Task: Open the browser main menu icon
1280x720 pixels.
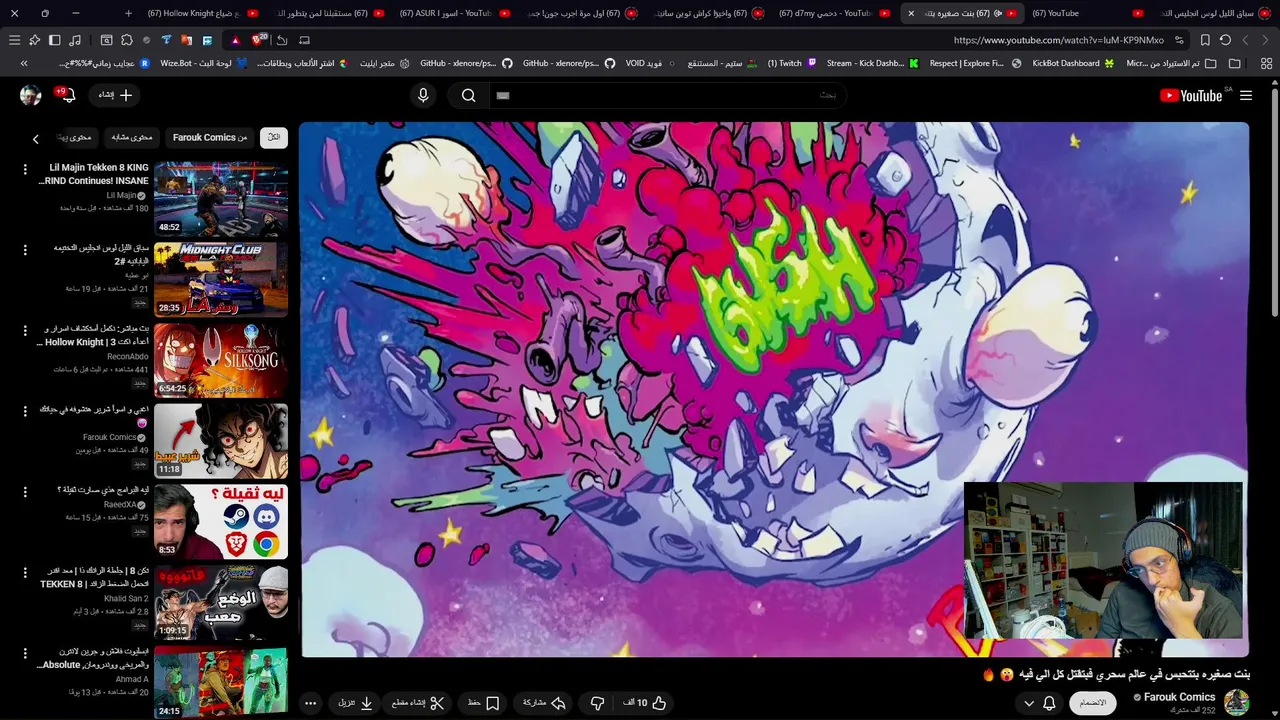Action: [14, 40]
